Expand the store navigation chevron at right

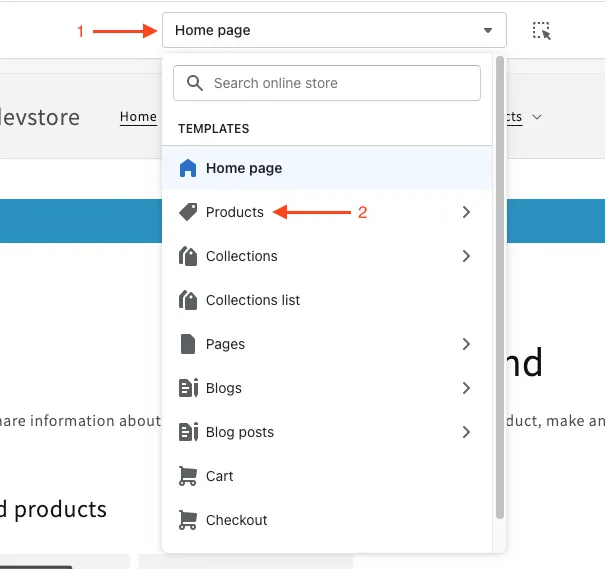pos(537,117)
